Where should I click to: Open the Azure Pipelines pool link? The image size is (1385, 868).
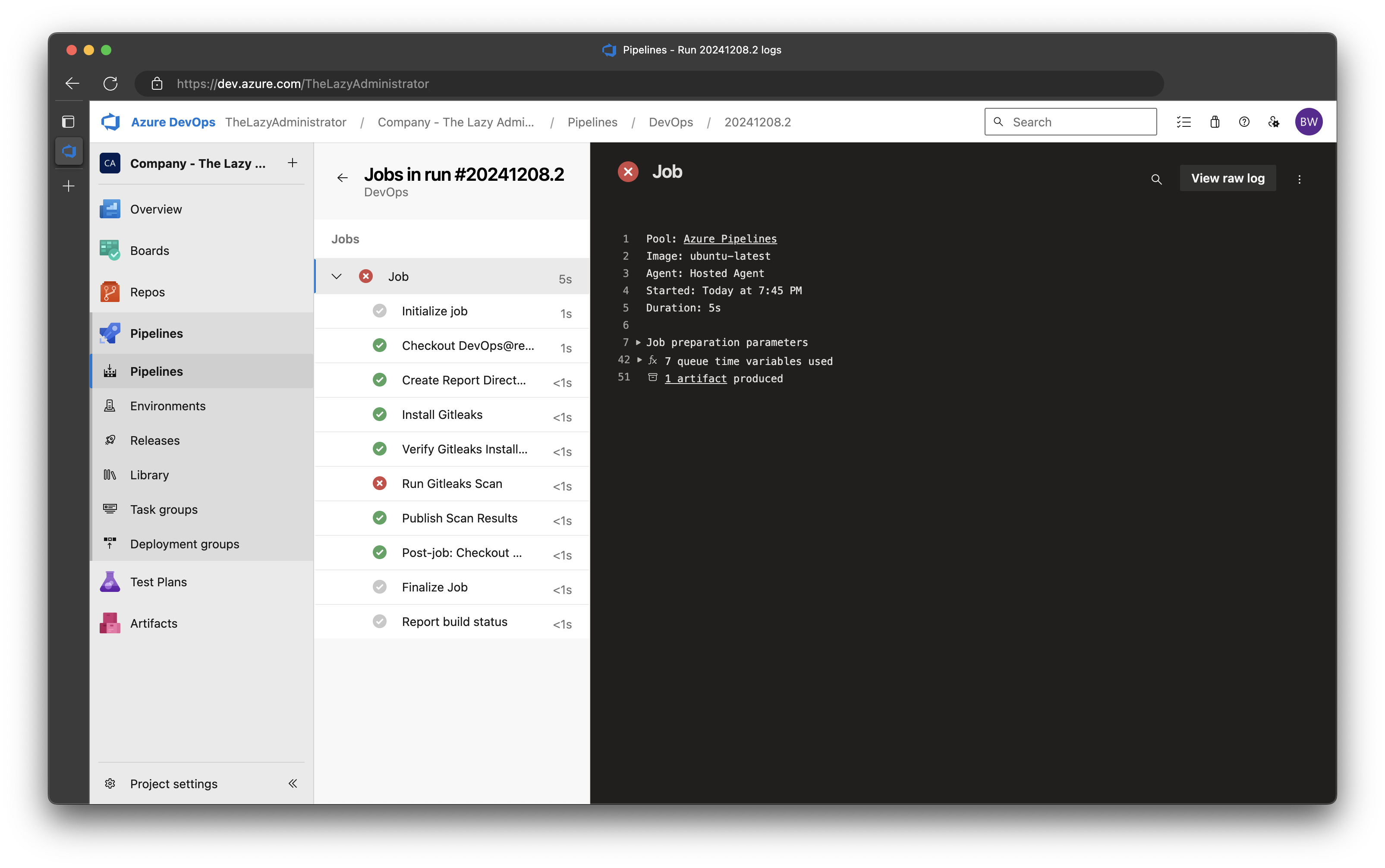[730, 238]
